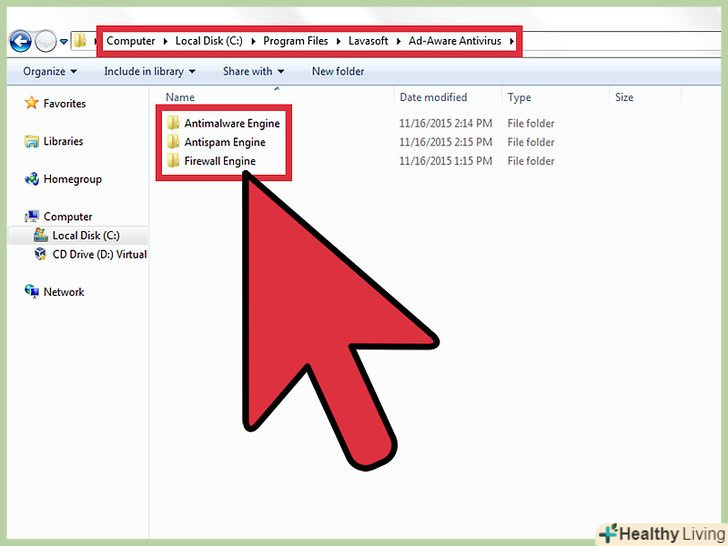Click date 11/16/2015 2:14 PM cell
Viewport: 728px width, 546px height.
446,124
